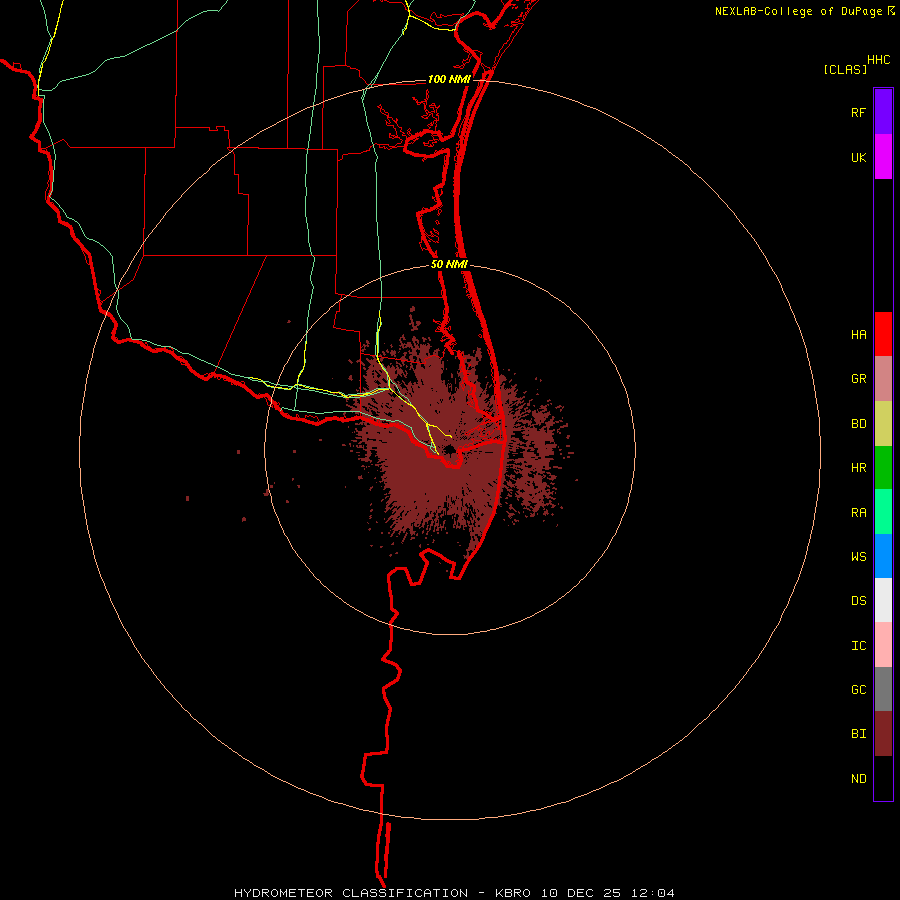The height and width of the screenshot is (900, 900).
Task: Click the UK magenta legend swatch
Action: (883, 157)
